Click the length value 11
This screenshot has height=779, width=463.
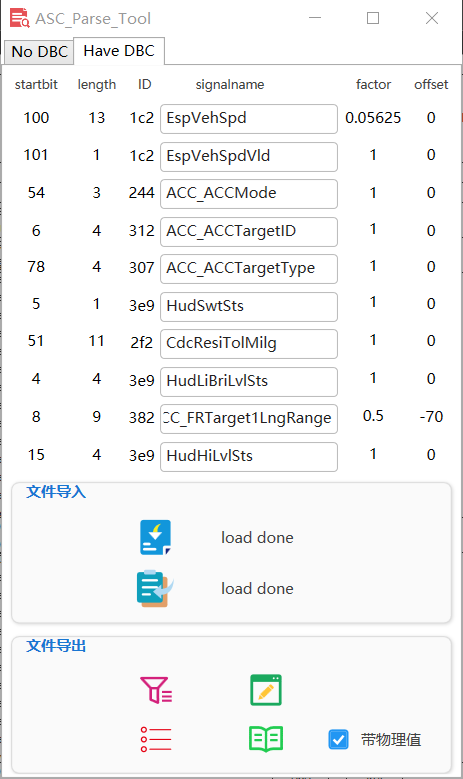click(x=96, y=341)
